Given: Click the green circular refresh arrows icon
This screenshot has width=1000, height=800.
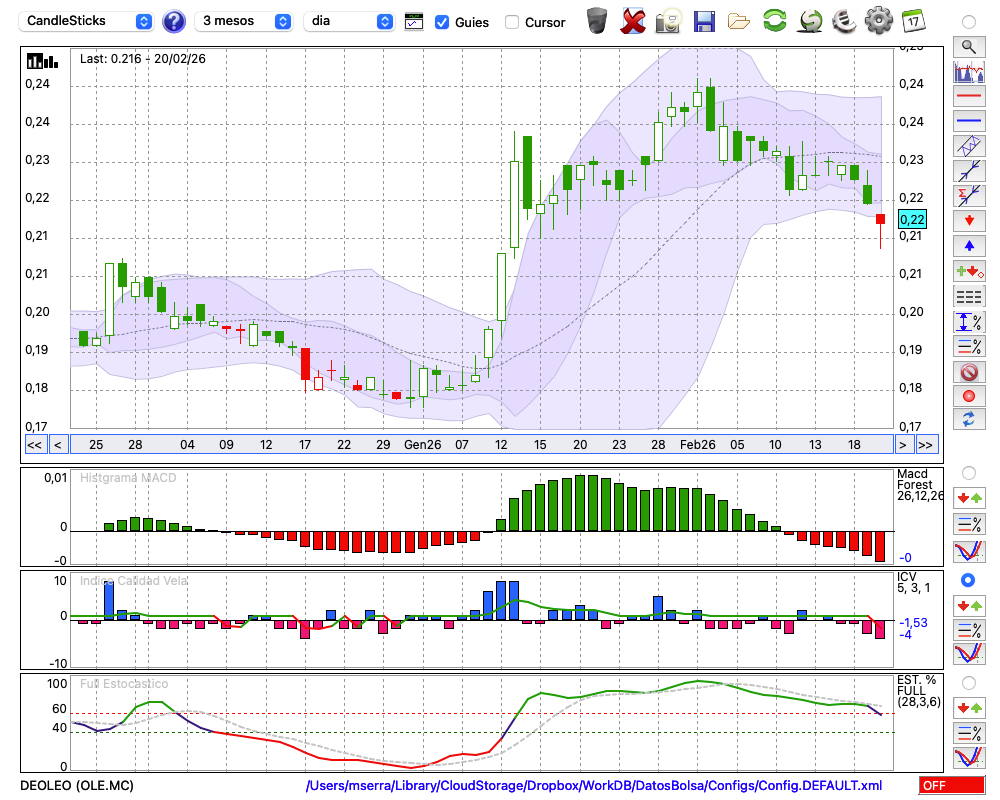Looking at the screenshot, I should pyautogui.click(x=774, y=21).
